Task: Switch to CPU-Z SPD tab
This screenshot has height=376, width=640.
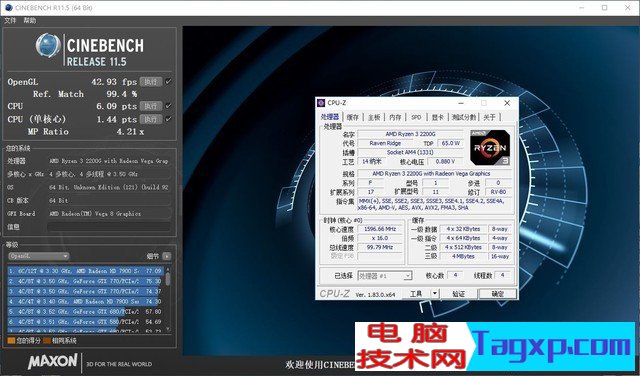Action: click(x=416, y=117)
